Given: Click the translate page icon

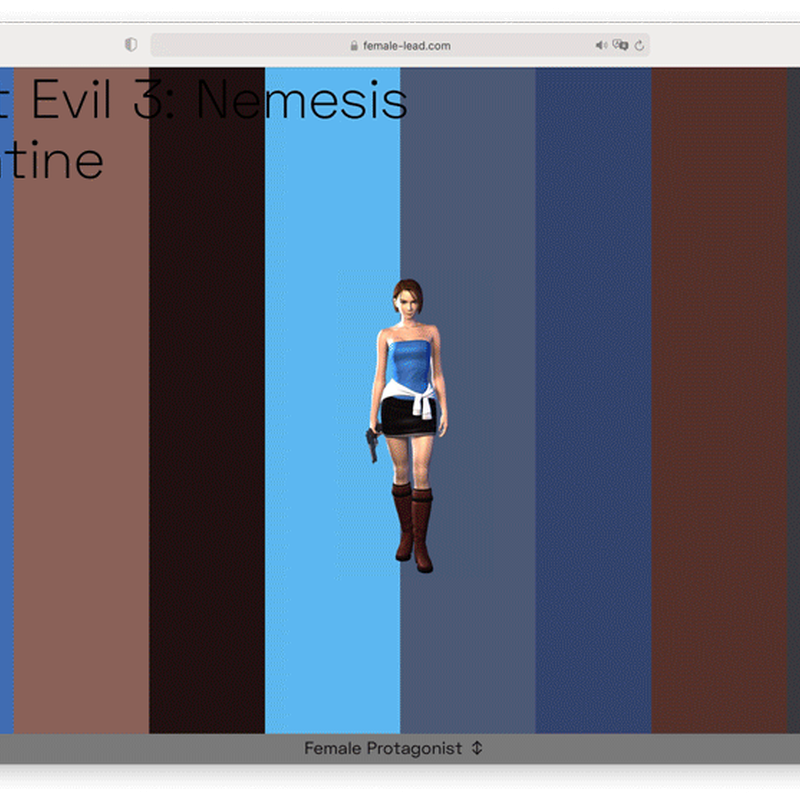Looking at the screenshot, I should point(620,45).
